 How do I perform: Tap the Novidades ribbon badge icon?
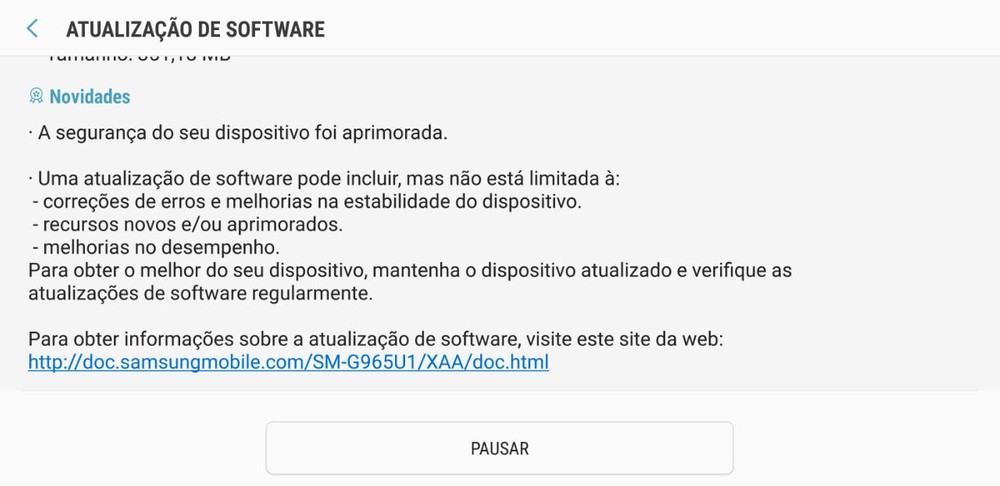pos(36,96)
